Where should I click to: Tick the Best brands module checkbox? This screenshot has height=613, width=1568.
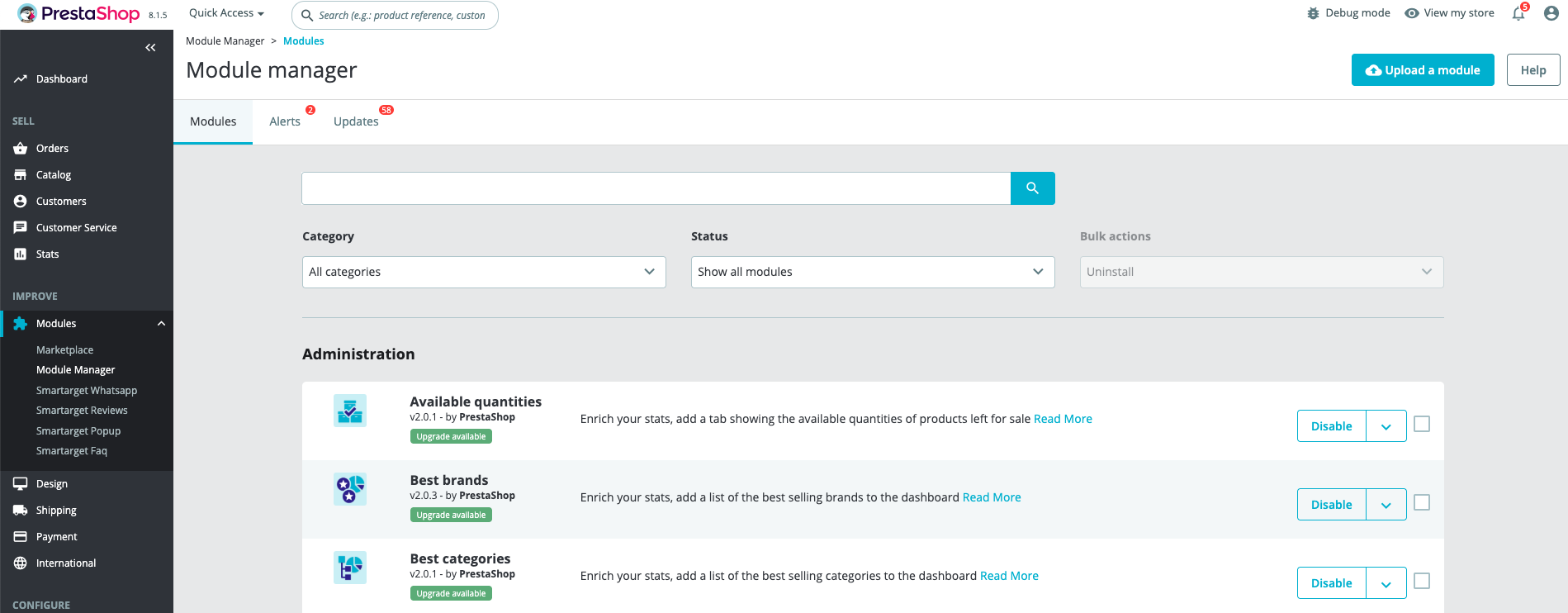coord(1422,502)
